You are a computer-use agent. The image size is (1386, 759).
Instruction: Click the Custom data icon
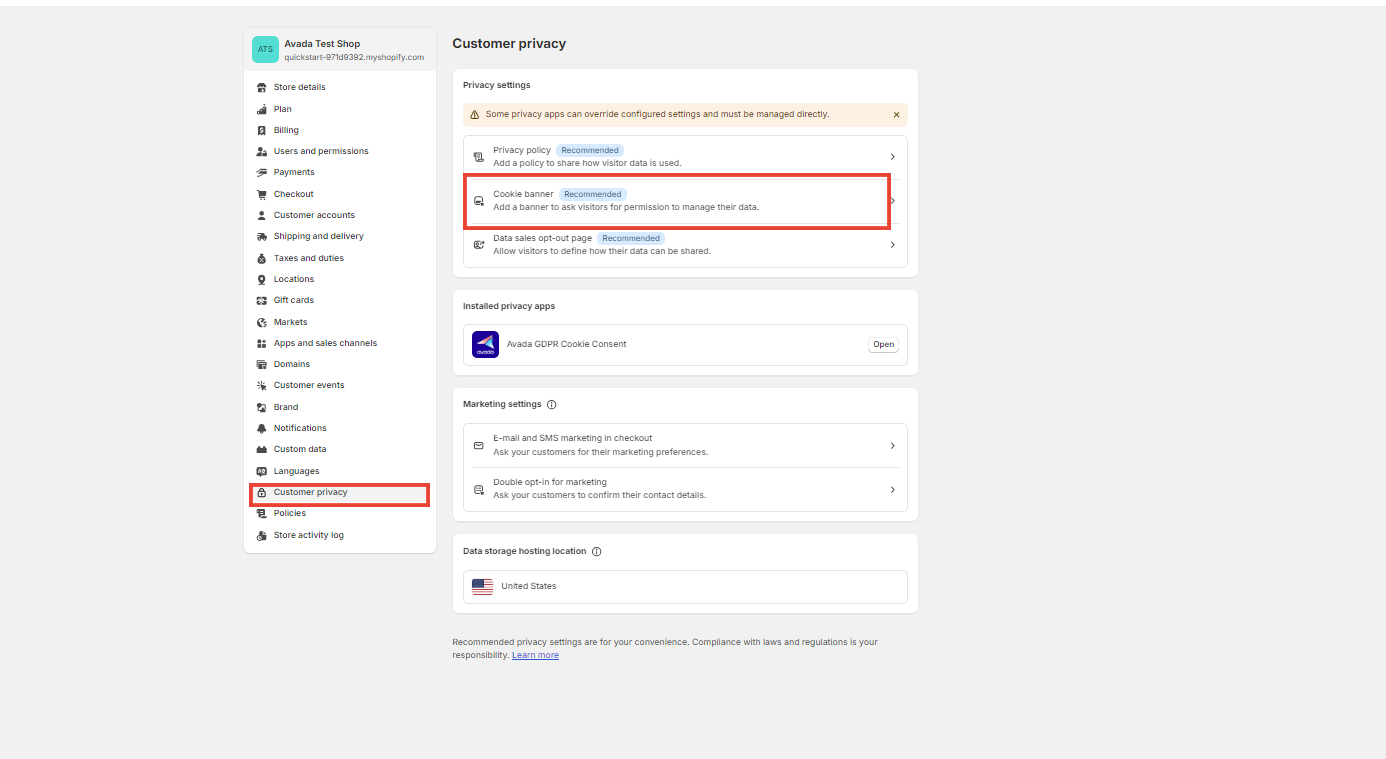tap(262, 449)
